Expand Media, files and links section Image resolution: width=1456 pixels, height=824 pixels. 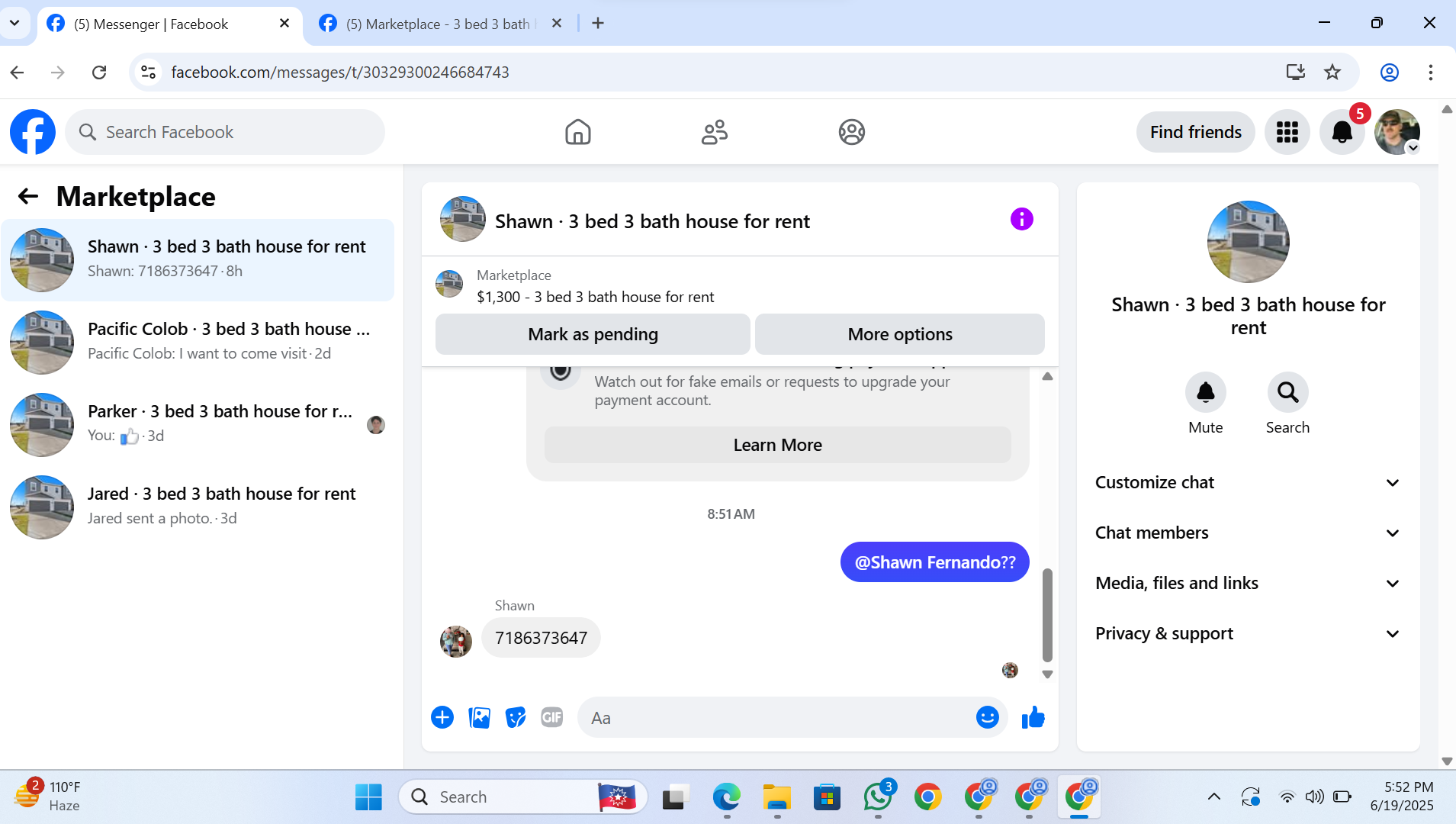(x=1248, y=583)
